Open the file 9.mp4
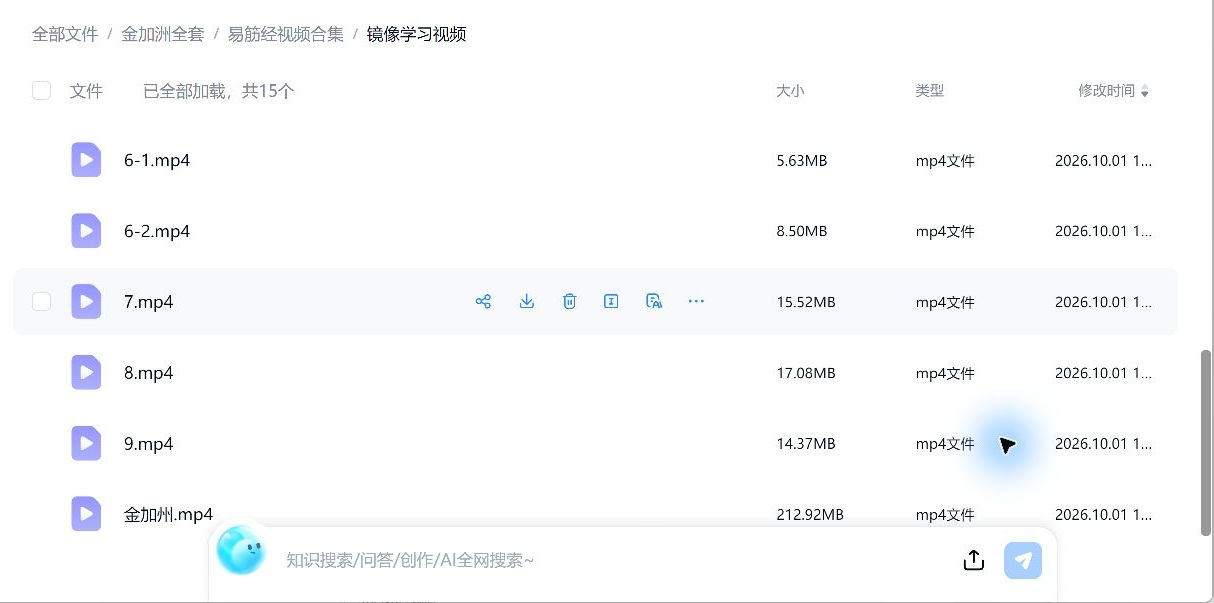Screen dimensions: 1214x603 tap(149, 443)
